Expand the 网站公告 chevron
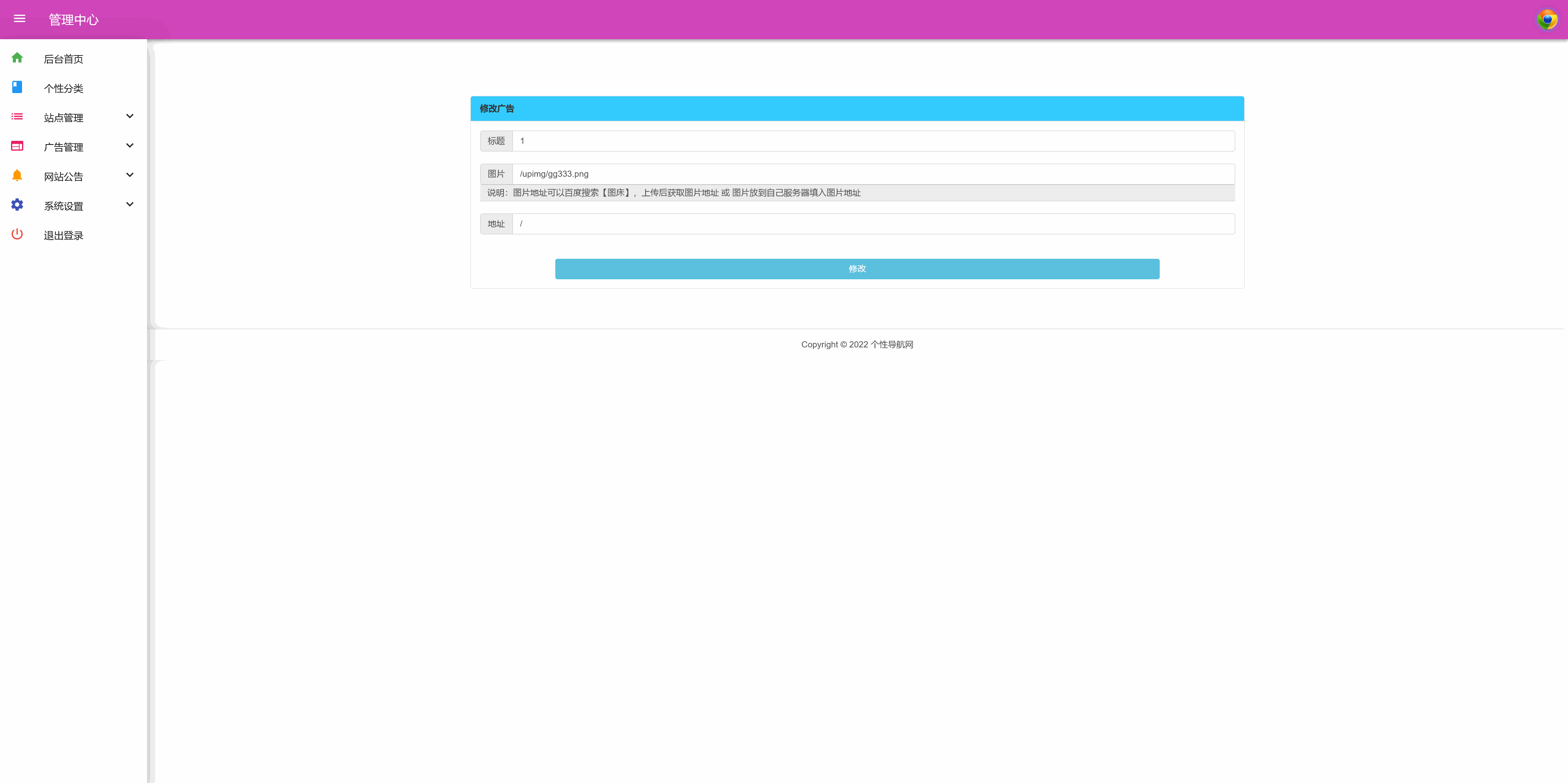This screenshot has width=1568, height=783. point(130,175)
